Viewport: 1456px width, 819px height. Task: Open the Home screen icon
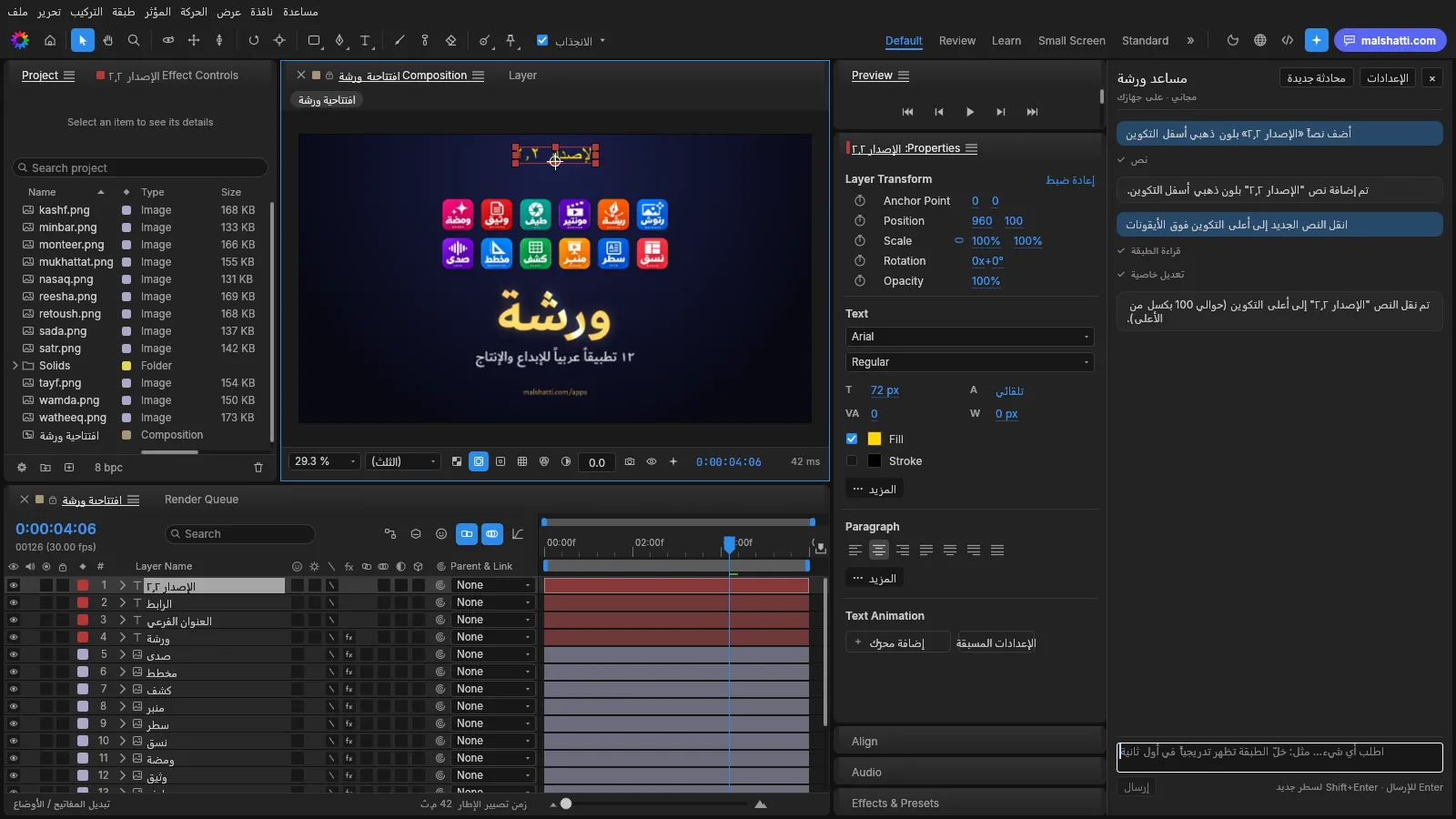[x=50, y=40]
